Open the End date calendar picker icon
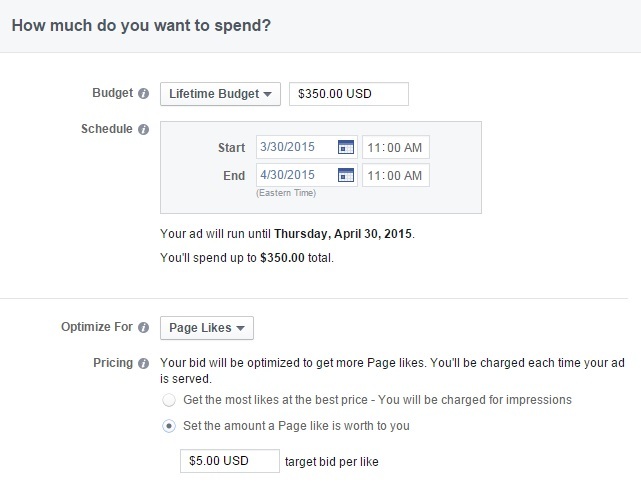The image size is (641, 488). click(346, 176)
